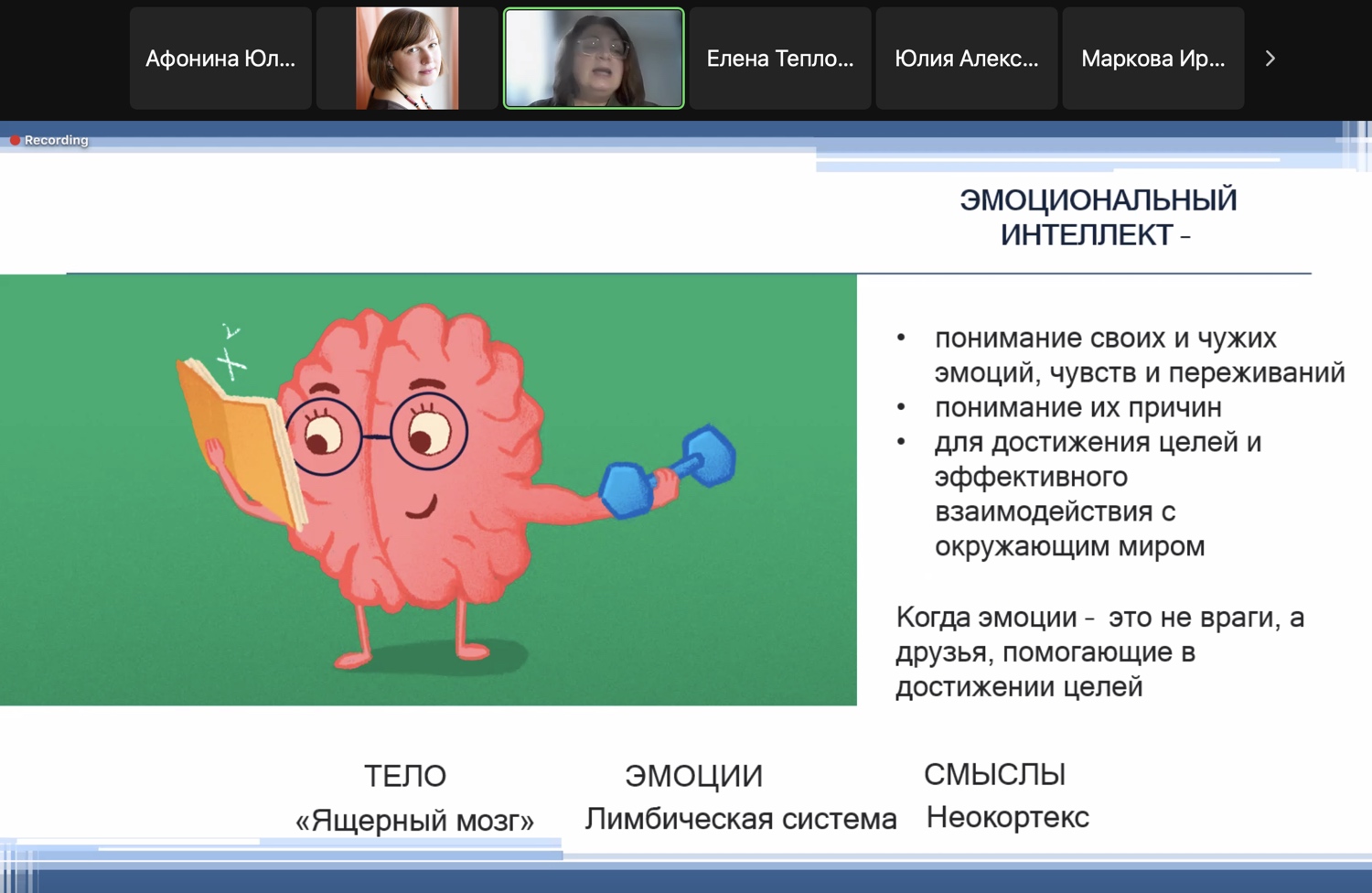Screen dimensions: 1372x893
Task: Open the video tile of participant wearing red necklace
Action: tap(407, 59)
